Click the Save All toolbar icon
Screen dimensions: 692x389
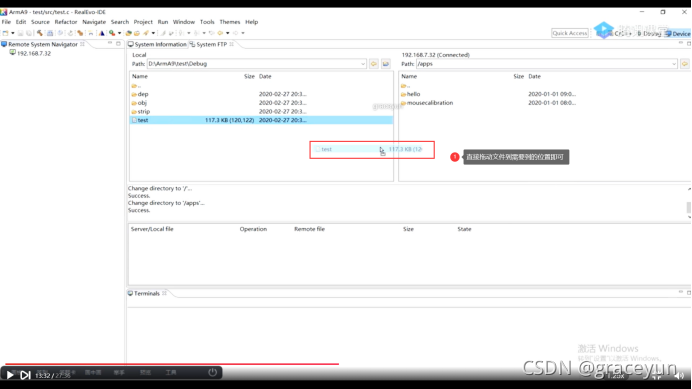(29, 33)
